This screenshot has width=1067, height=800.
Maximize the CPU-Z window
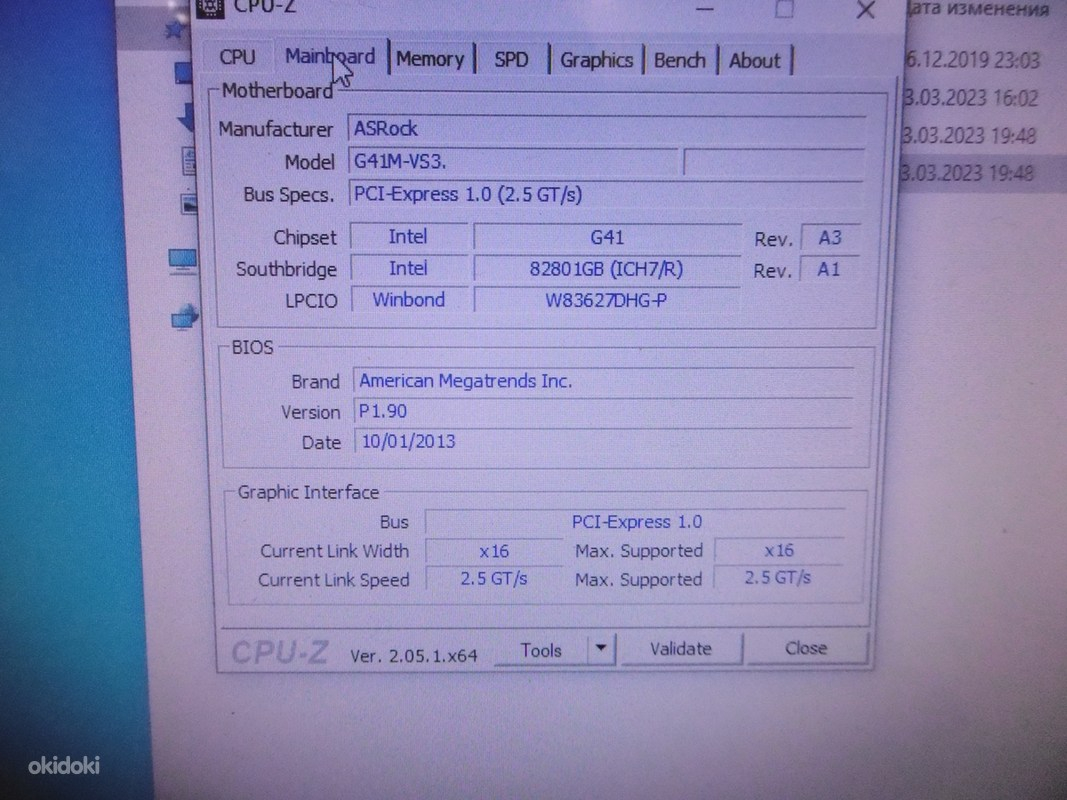784,9
